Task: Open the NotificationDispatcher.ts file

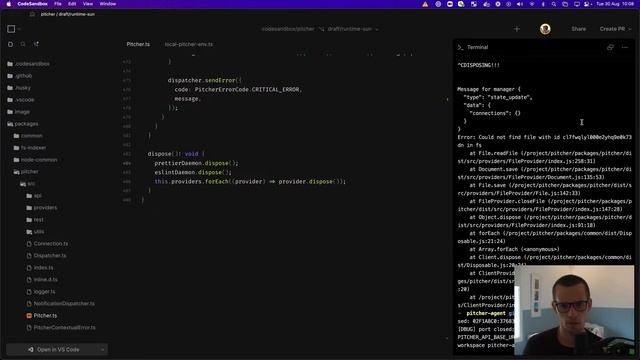Action: (x=64, y=304)
